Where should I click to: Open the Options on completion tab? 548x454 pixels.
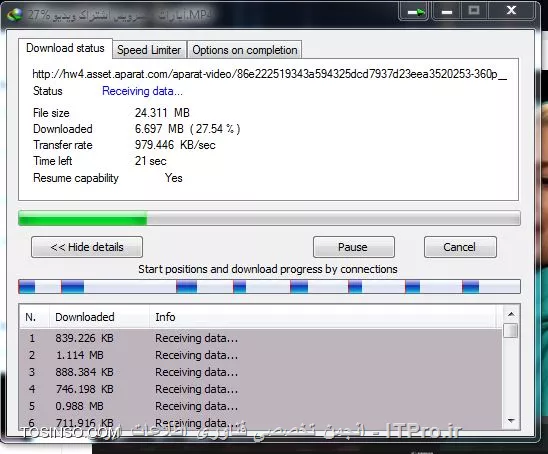click(x=245, y=50)
